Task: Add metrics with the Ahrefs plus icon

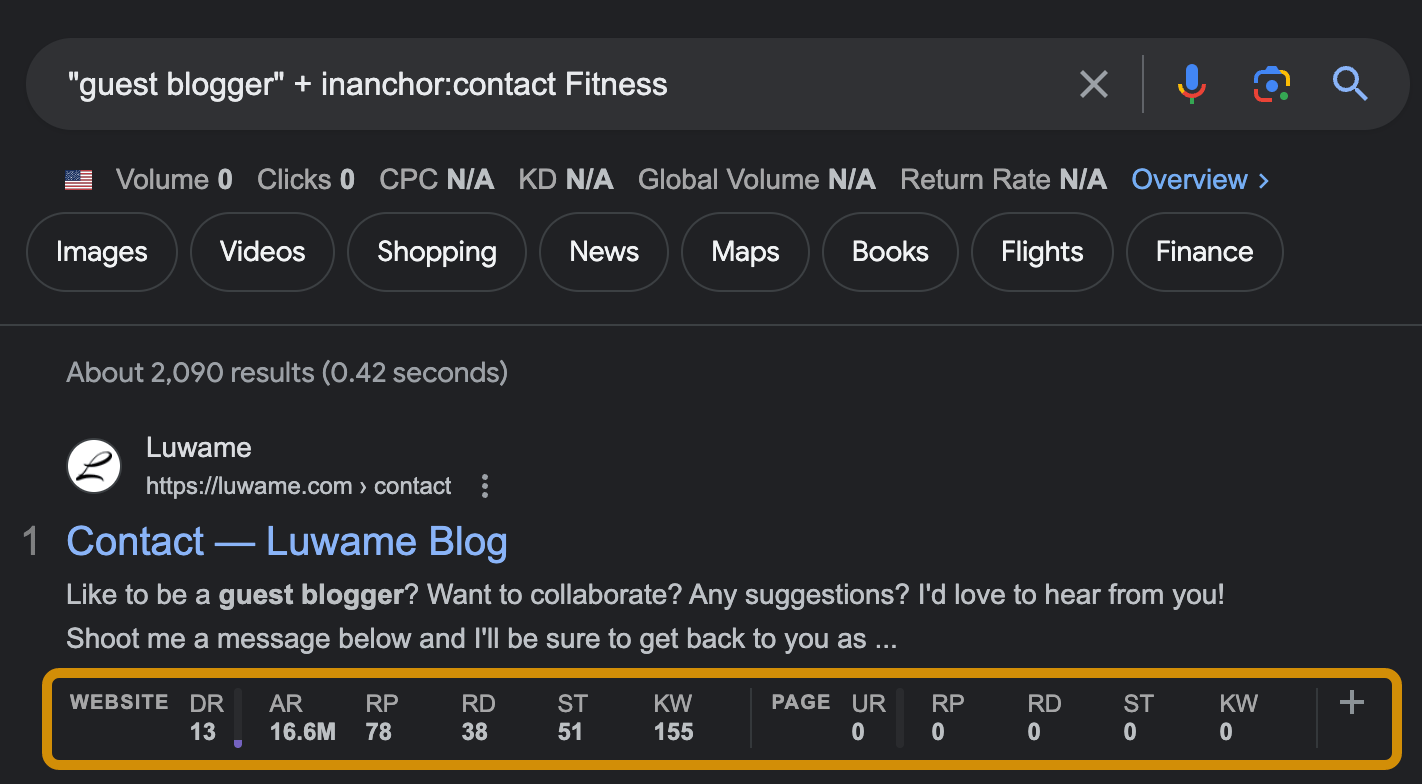Action: (x=1352, y=703)
